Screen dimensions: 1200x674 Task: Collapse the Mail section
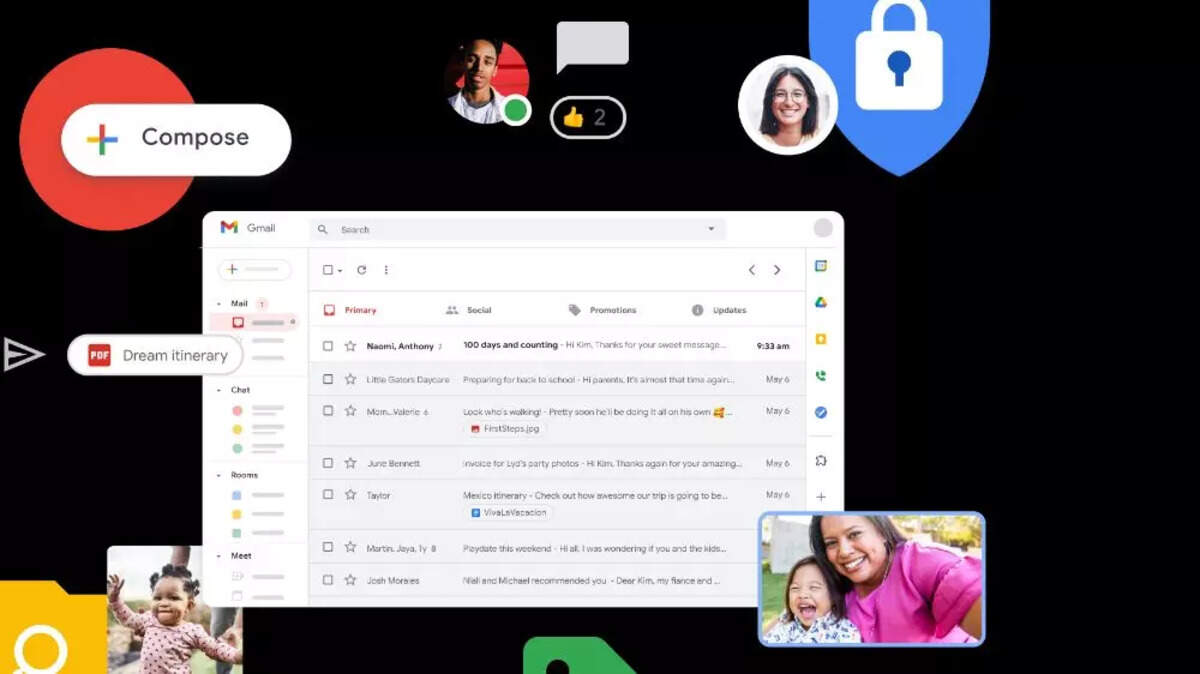pyautogui.click(x=219, y=303)
